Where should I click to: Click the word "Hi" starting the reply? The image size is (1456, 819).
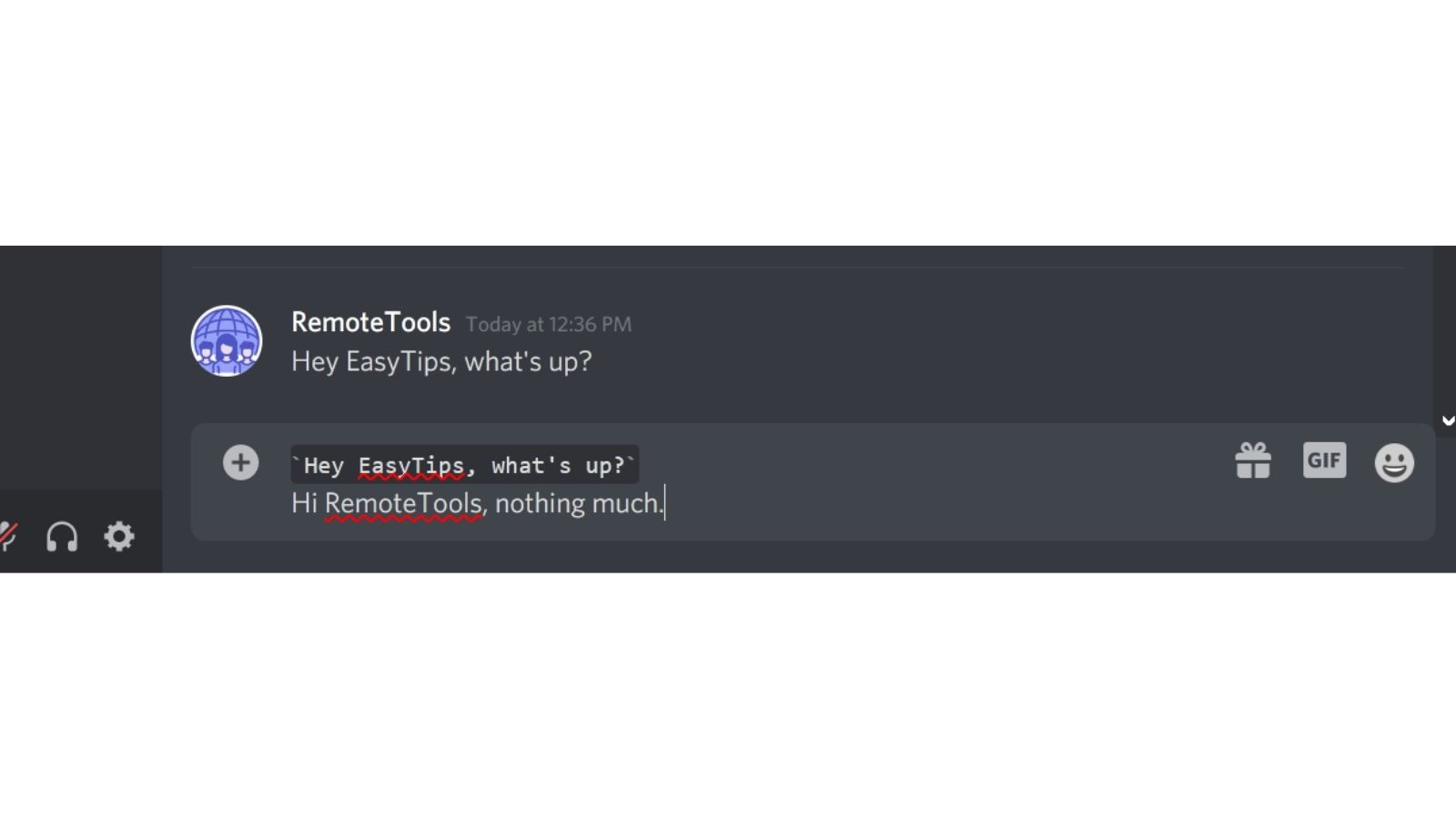tap(304, 503)
